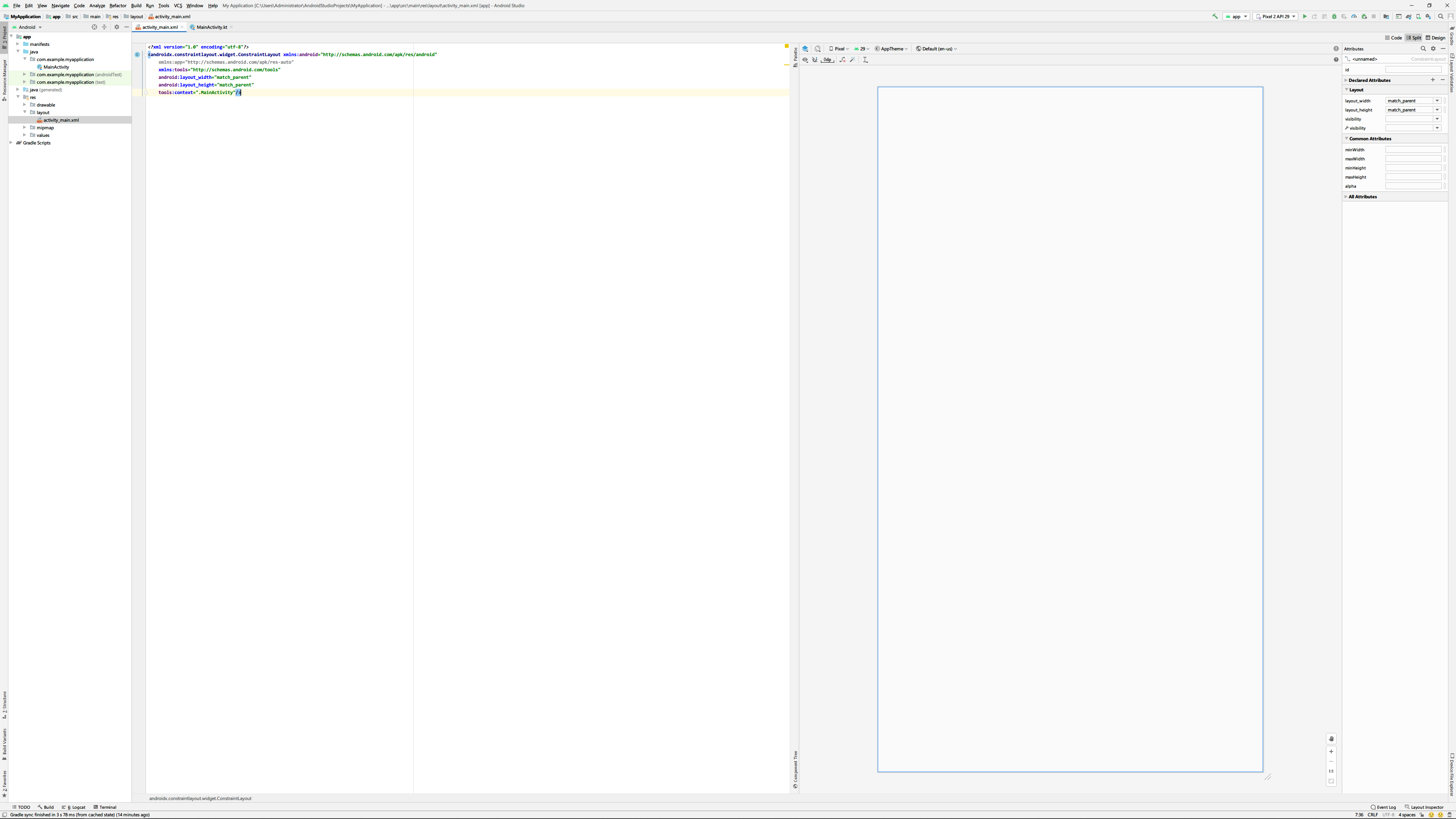
Task: Click the pan hand icon on design surface
Action: tap(1331, 739)
